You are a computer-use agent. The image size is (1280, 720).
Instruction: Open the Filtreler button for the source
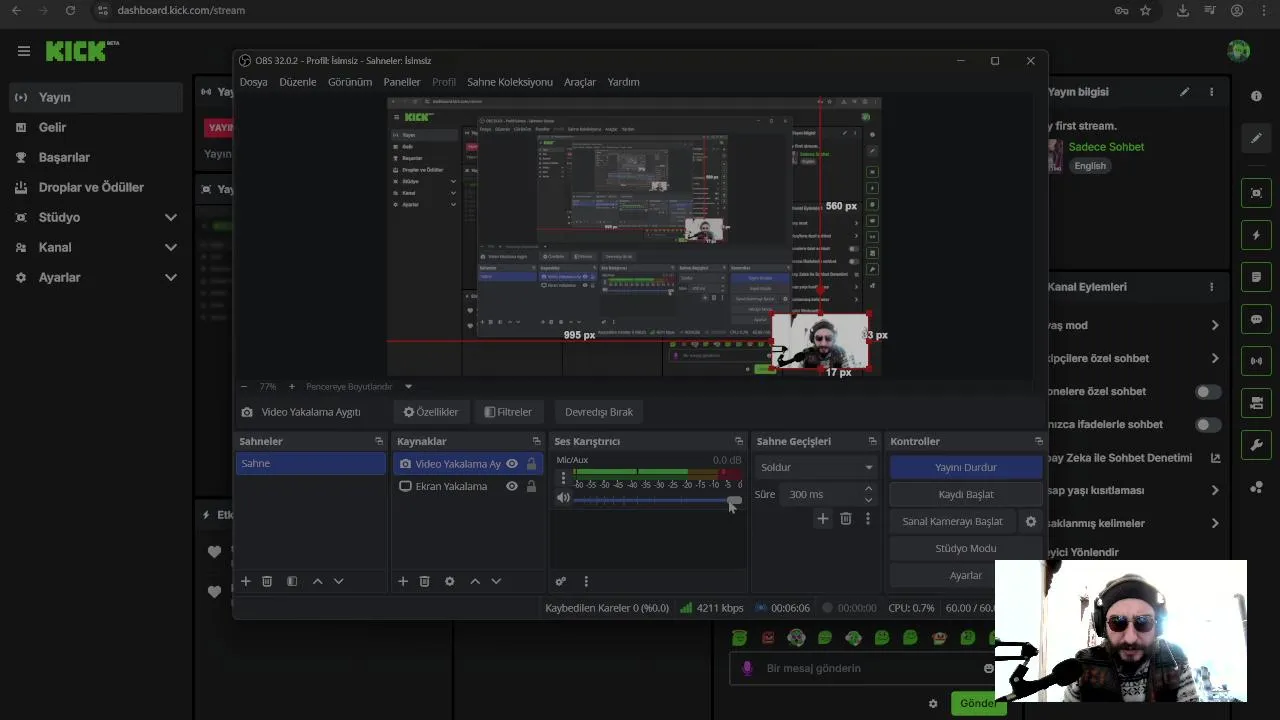[x=508, y=412]
